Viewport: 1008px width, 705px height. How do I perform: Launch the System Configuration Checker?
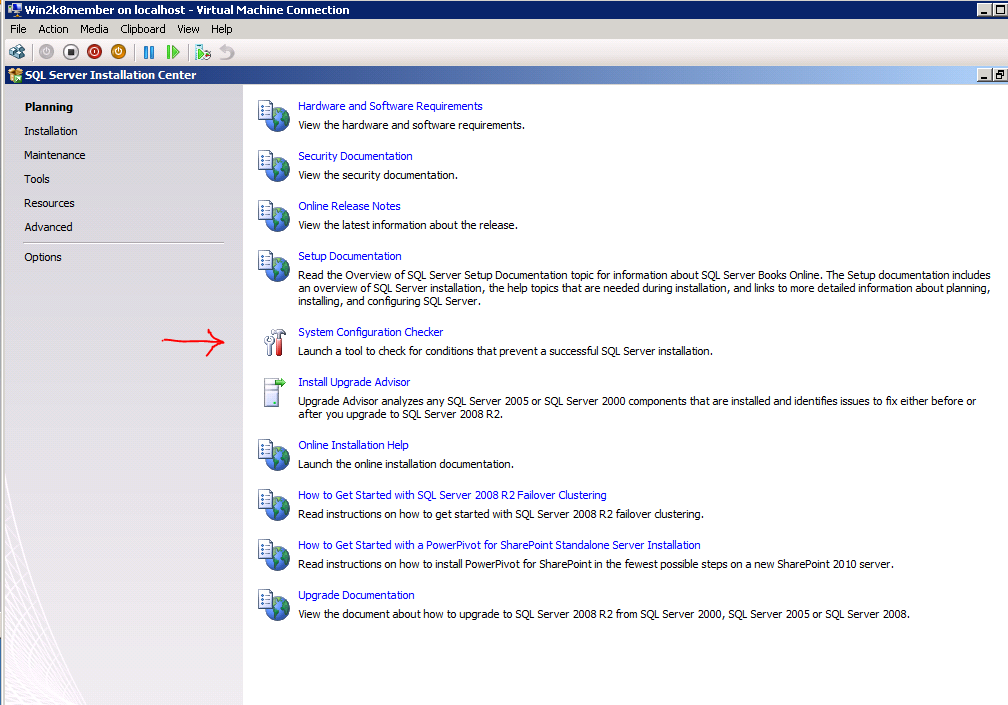click(370, 332)
